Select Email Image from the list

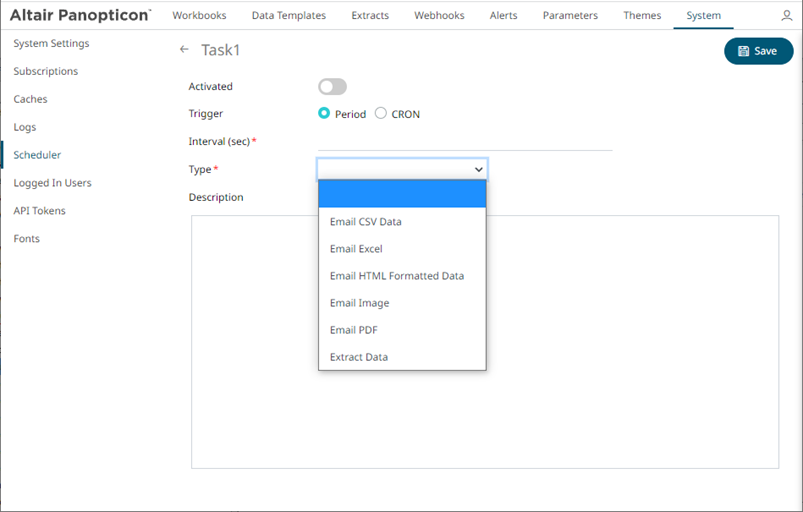pos(359,303)
